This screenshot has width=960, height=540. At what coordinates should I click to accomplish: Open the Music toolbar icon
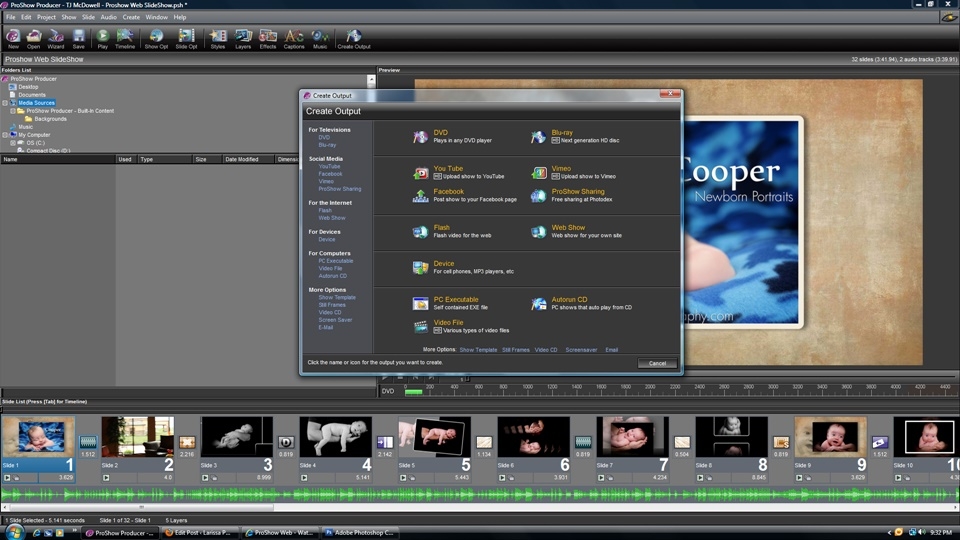[x=320, y=38]
